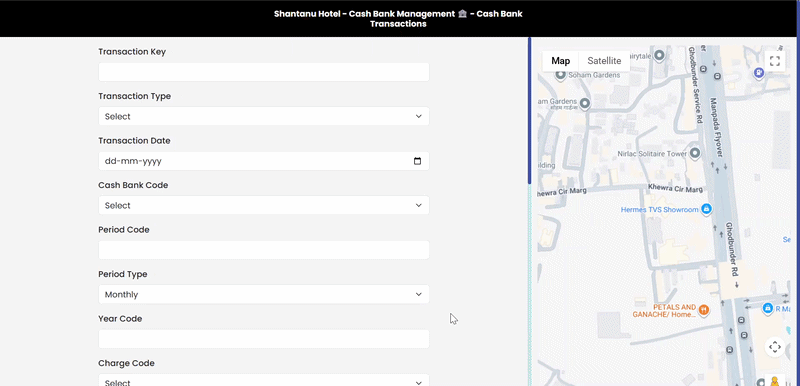Click the 'Ghodbunder Service Rd' label
The image size is (800, 386).
point(696,85)
